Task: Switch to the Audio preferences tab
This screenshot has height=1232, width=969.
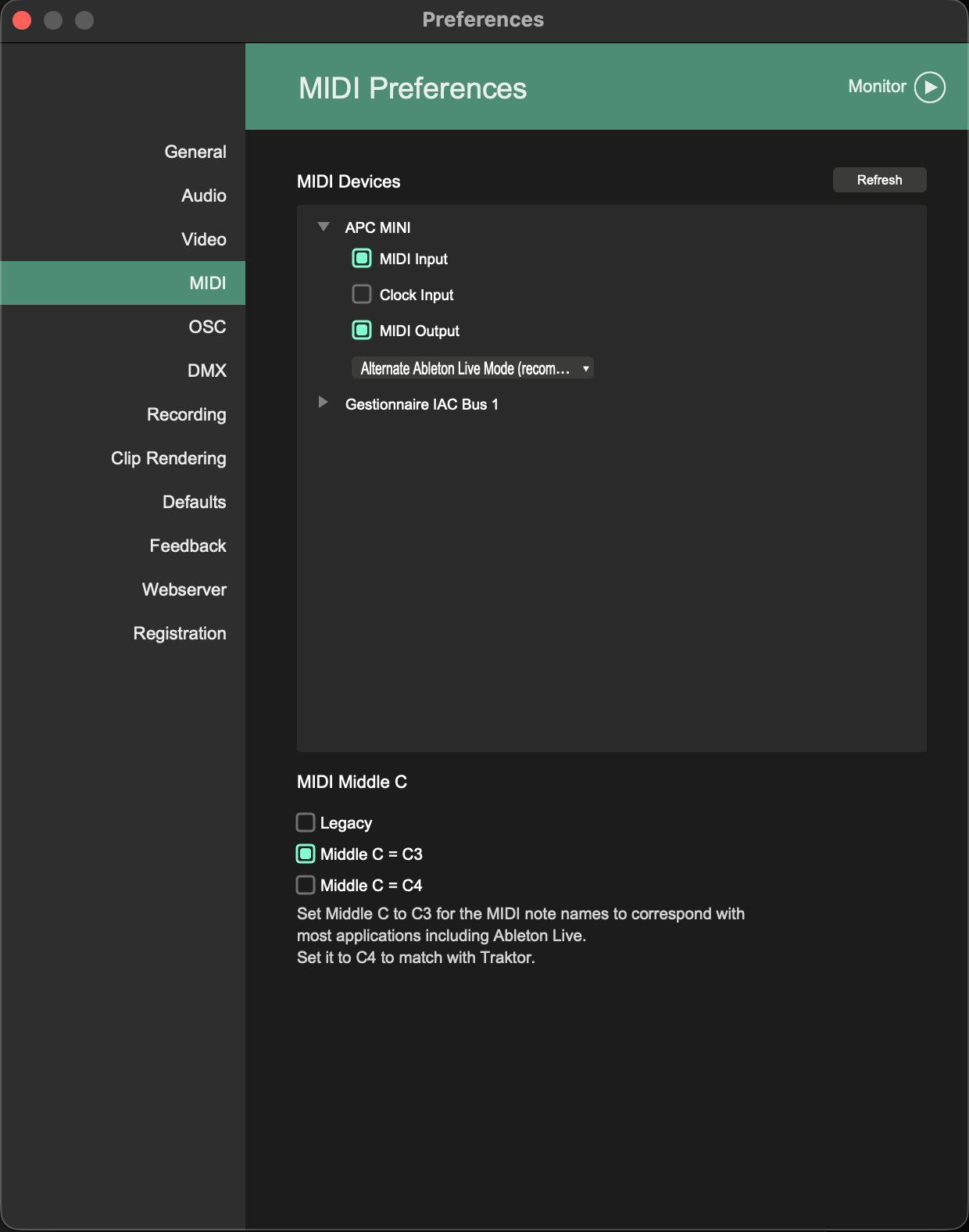Action: click(204, 195)
